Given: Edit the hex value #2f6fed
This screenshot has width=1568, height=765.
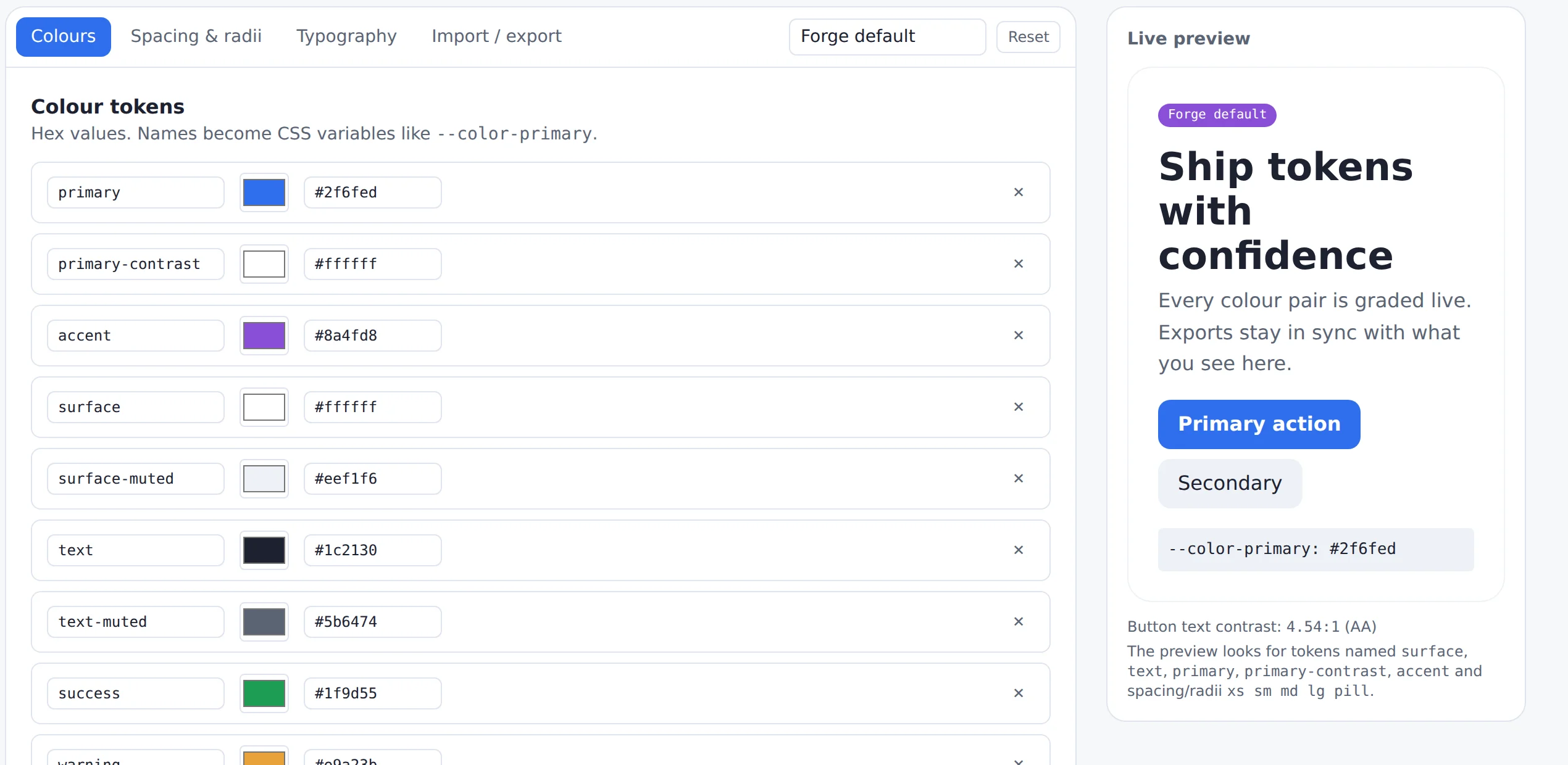Looking at the screenshot, I should [x=373, y=192].
